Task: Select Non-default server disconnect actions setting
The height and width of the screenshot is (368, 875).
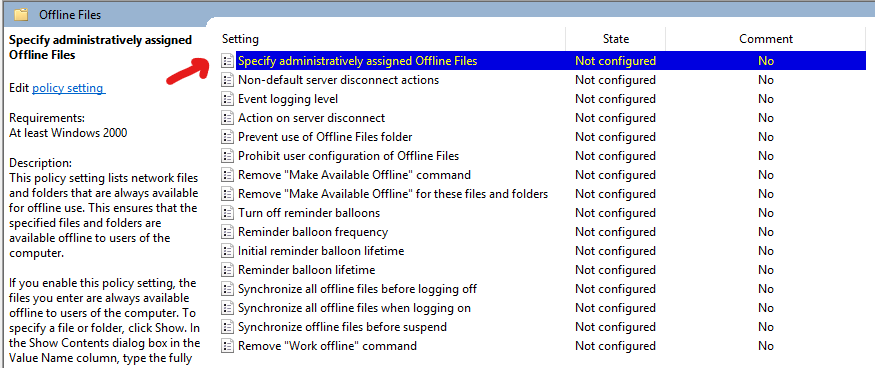Action: tap(339, 80)
